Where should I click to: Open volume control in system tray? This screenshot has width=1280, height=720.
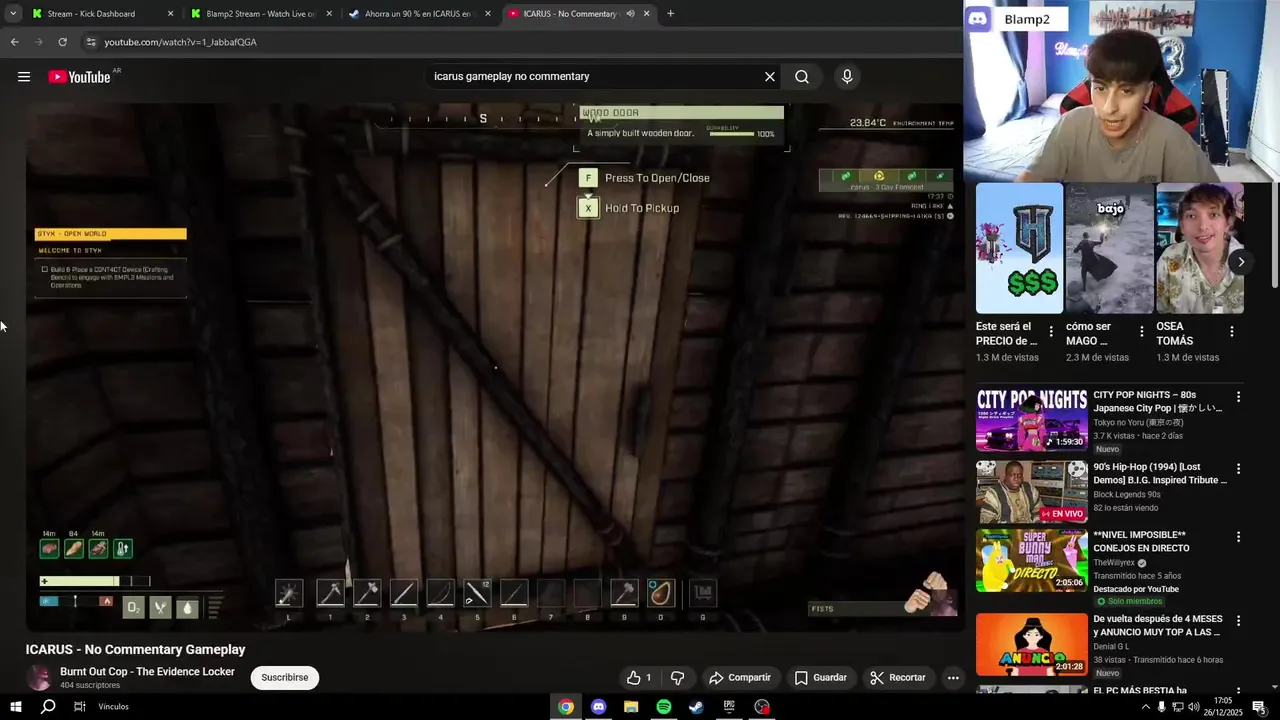pyautogui.click(x=1194, y=707)
